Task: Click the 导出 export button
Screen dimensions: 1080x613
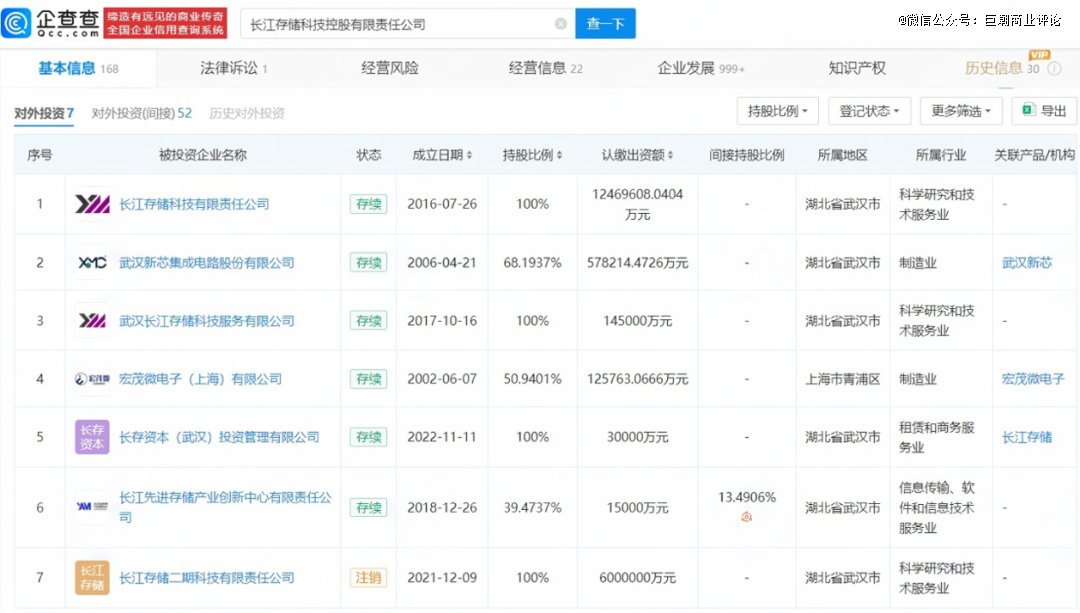Action: 1045,111
